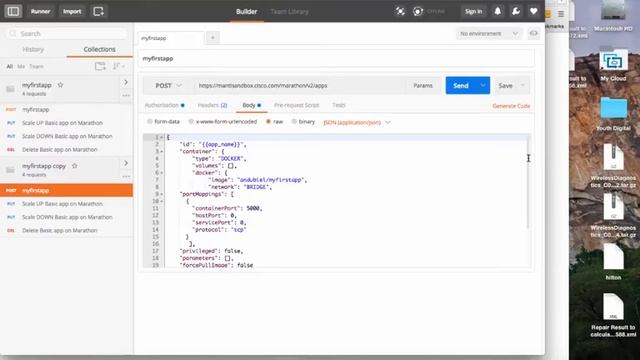Viewport: 640px width, 360px height.
Task: Open Nilton desktop file
Action: (613, 257)
